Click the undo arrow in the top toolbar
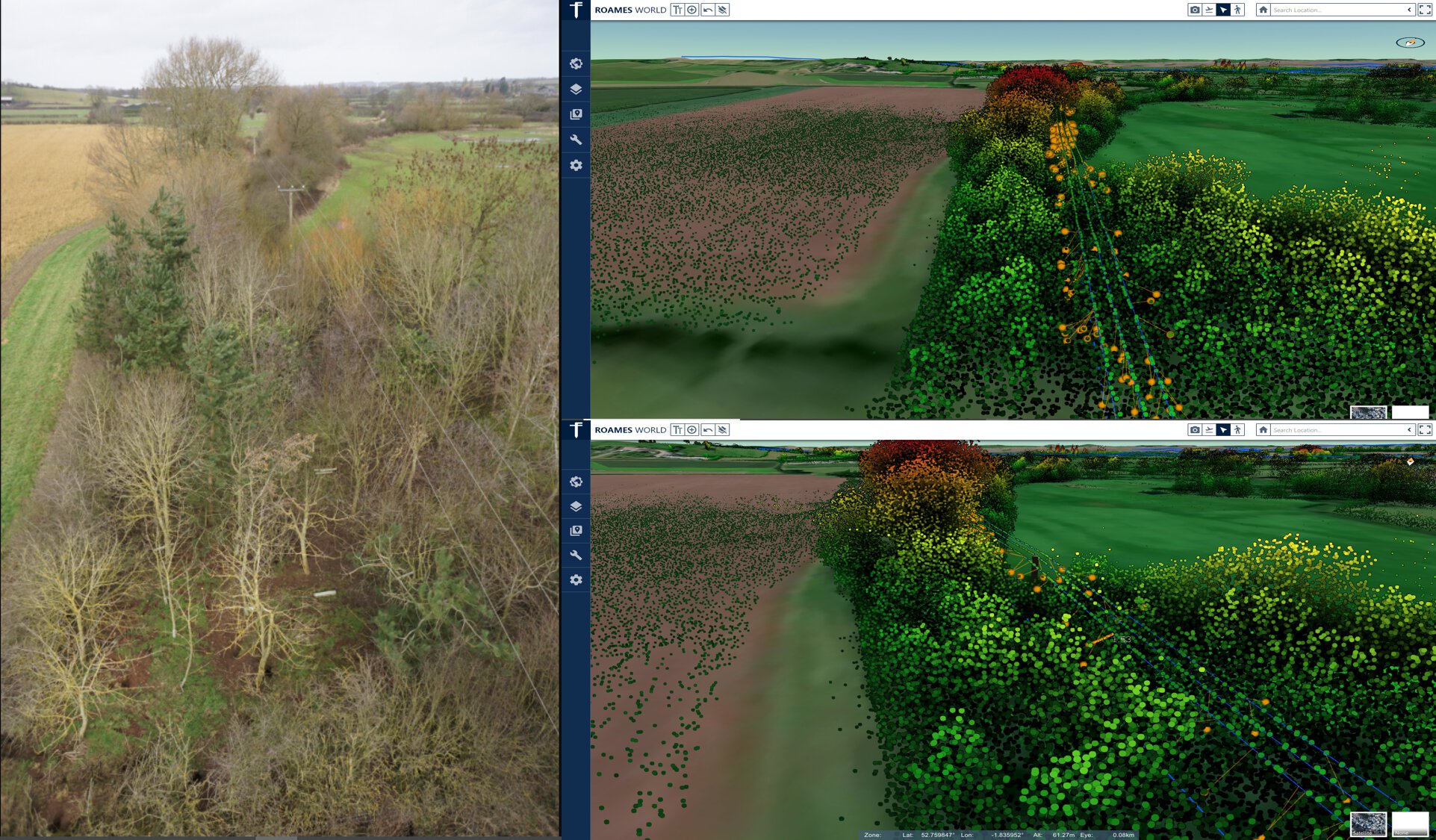Image resolution: width=1436 pixels, height=840 pixels. 708,10
